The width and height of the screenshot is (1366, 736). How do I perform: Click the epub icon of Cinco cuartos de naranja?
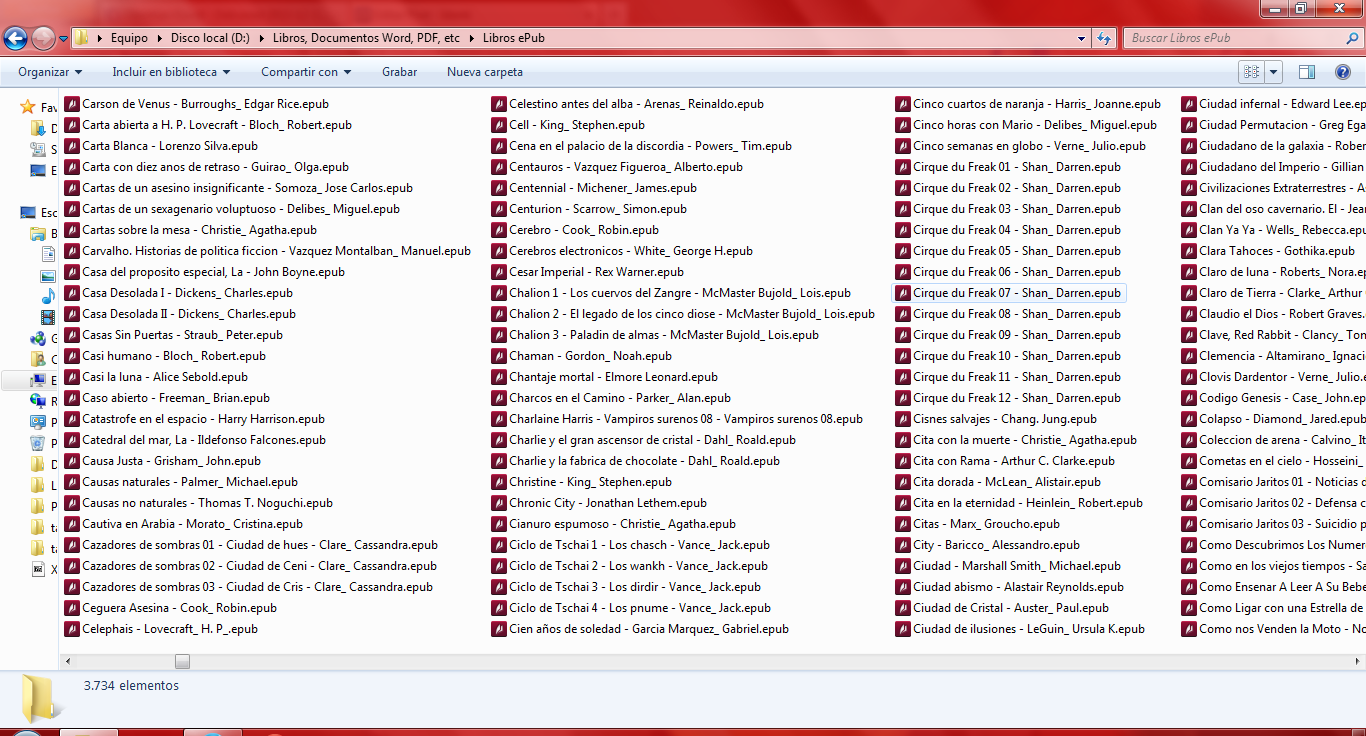click(903, 104)
